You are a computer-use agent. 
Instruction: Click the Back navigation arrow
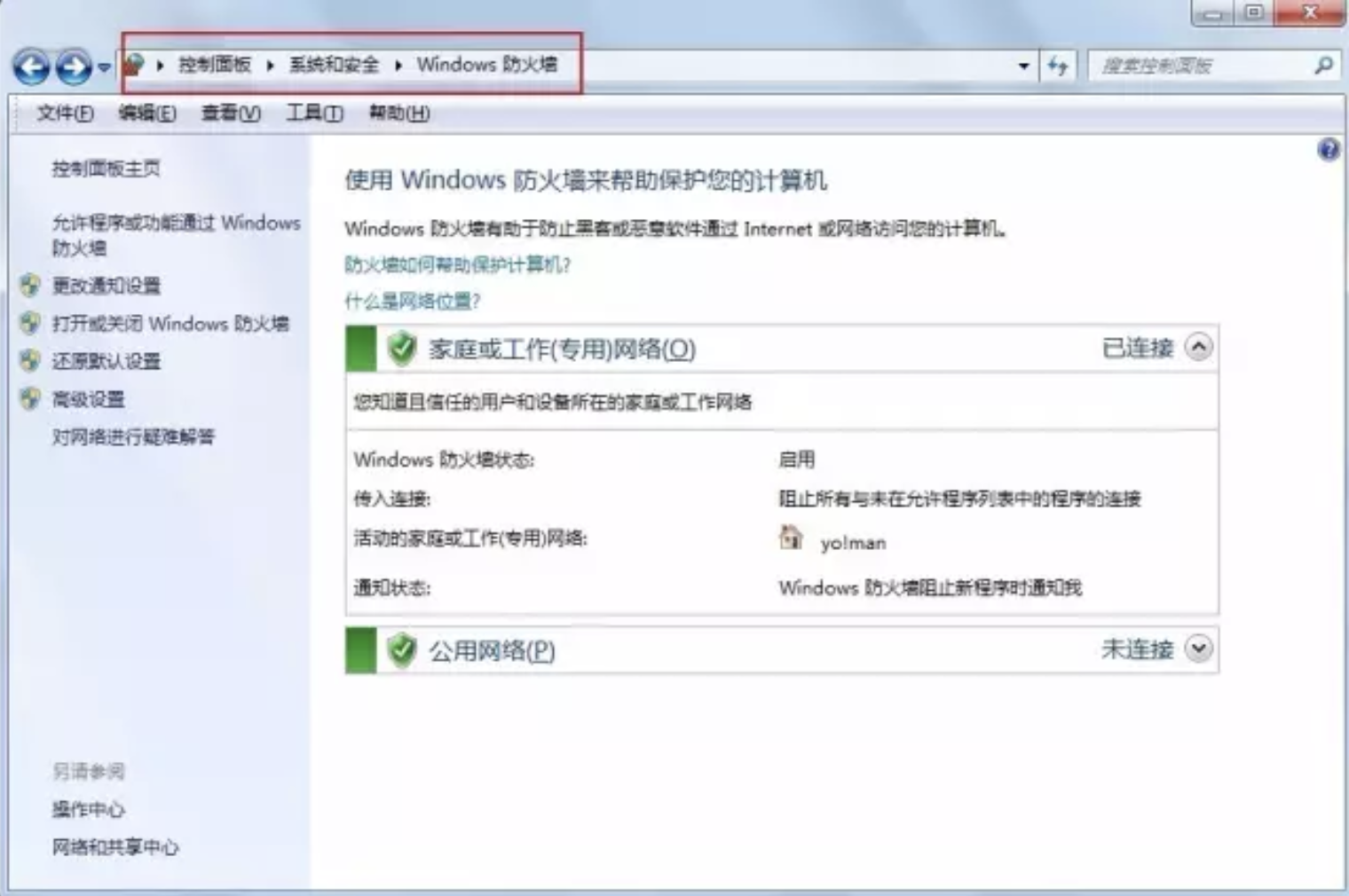(x=31, y=67)
